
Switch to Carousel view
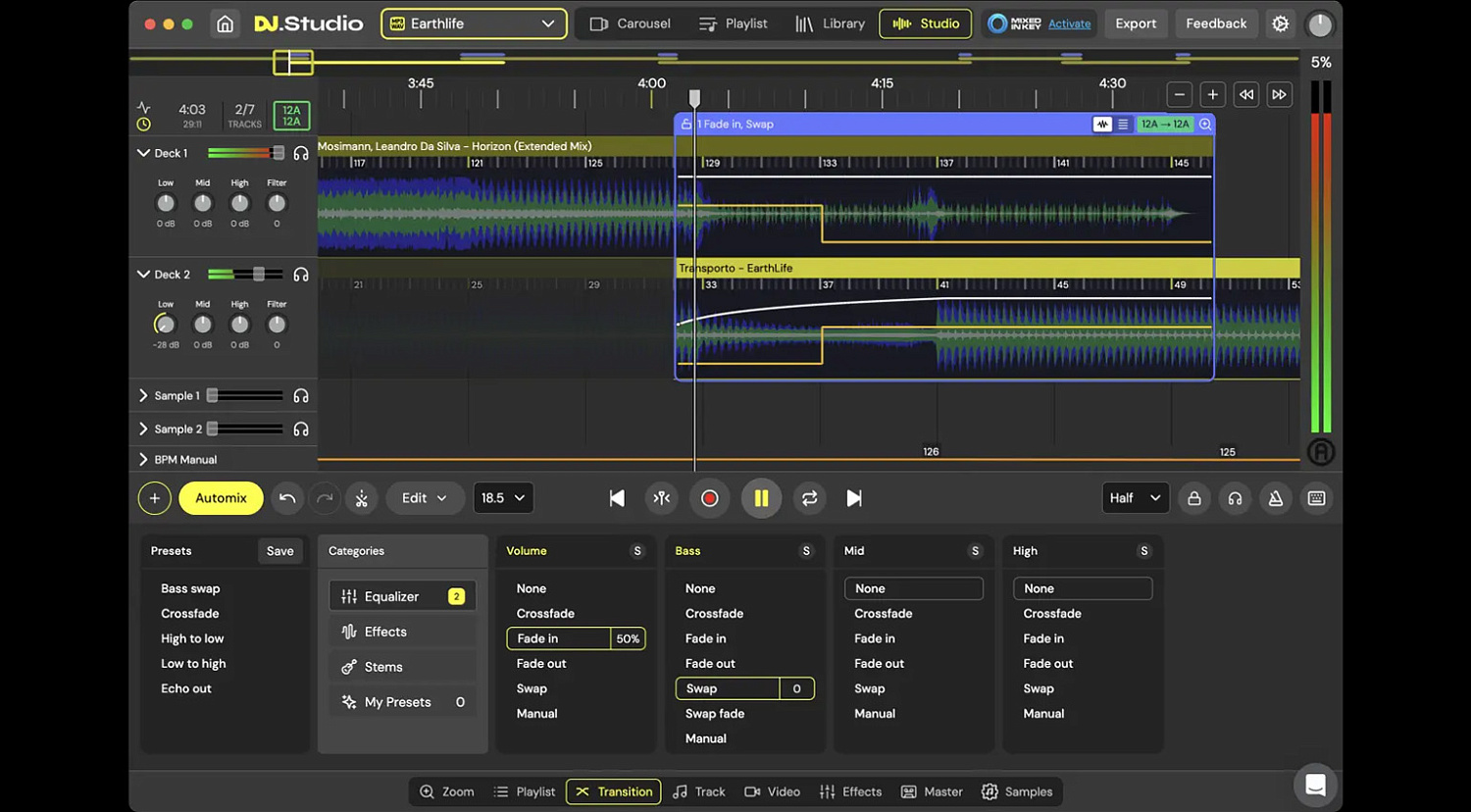tap(630, 24)
